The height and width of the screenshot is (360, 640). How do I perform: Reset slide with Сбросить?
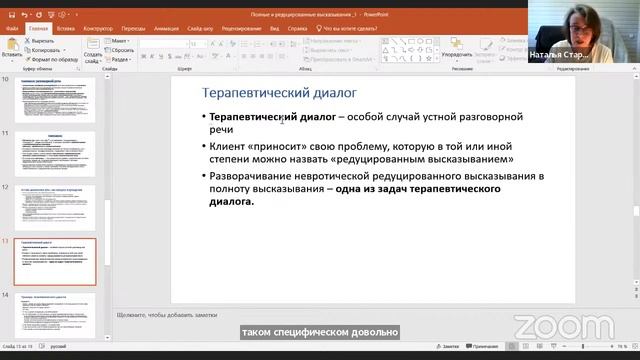pyautogui.click(x=119, y=50)
